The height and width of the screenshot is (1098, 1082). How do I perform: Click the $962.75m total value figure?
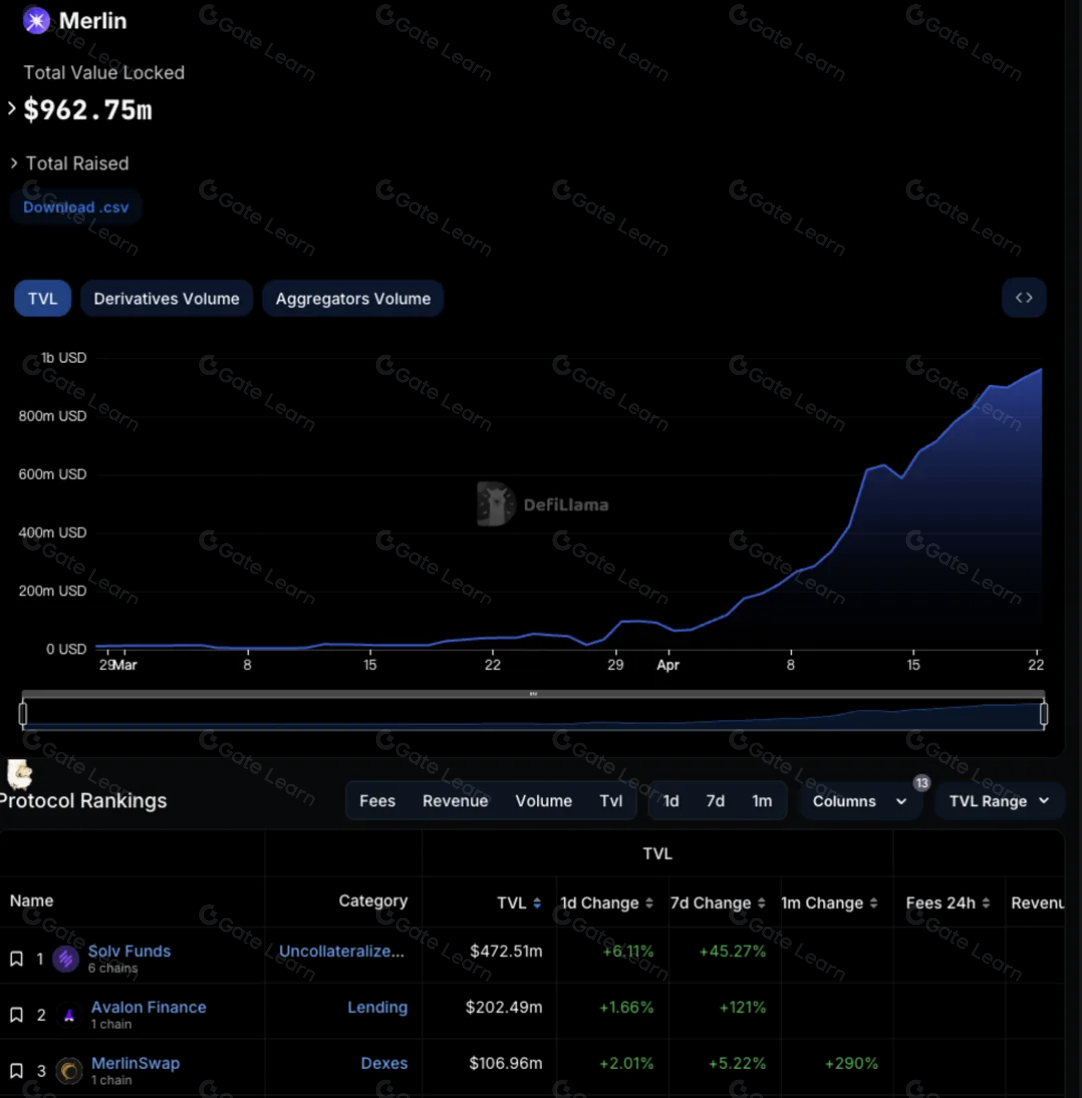[88, 109]
